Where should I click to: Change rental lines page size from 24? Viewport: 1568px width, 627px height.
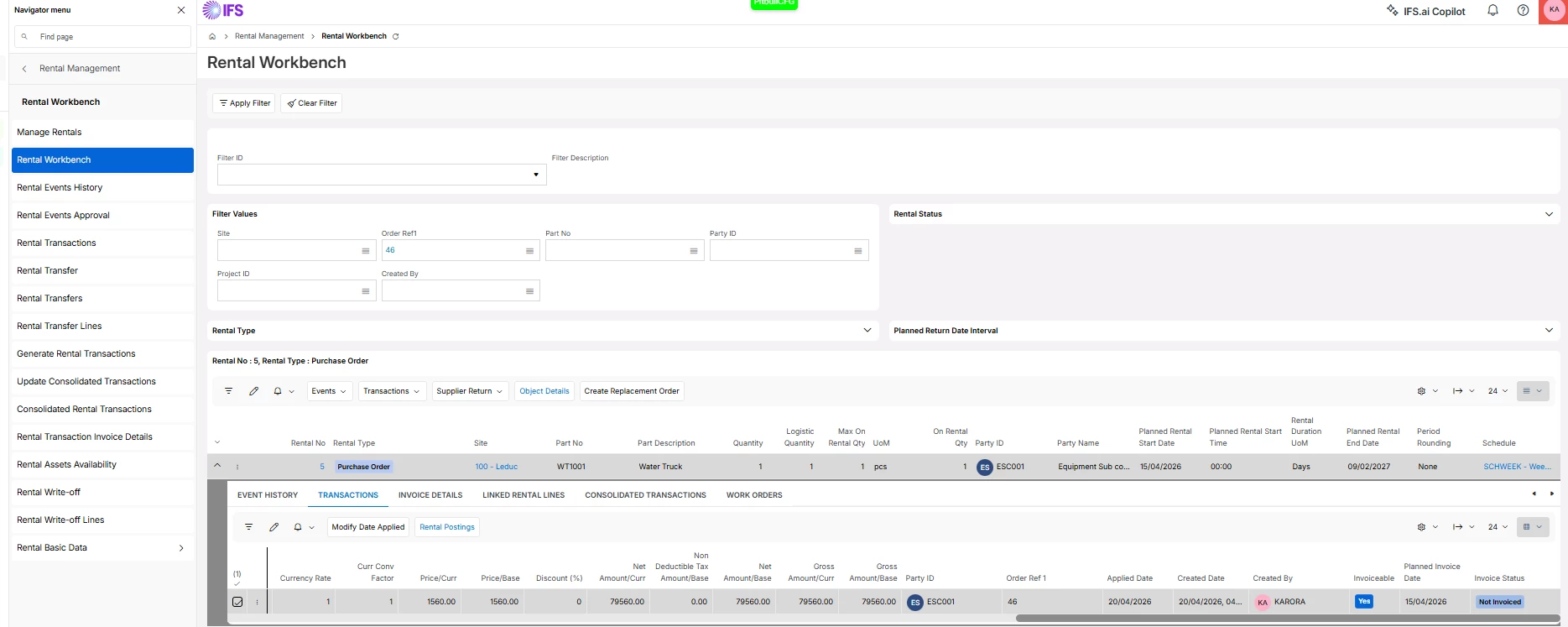[x=1498, y=391]
